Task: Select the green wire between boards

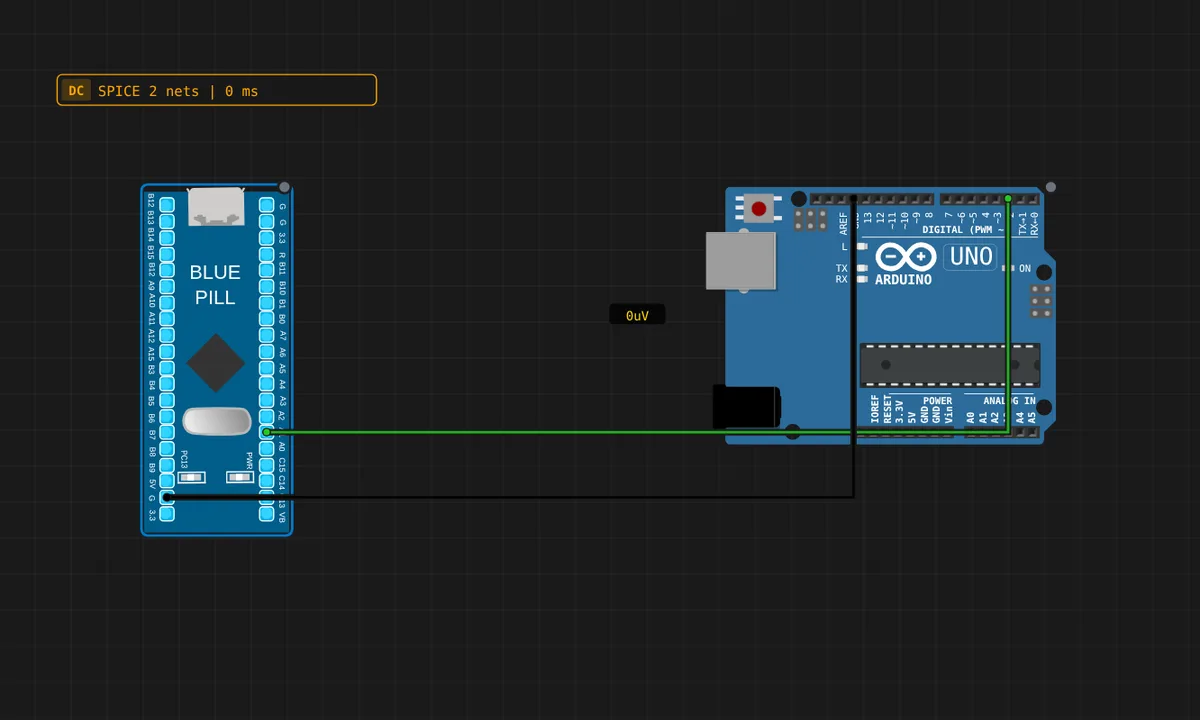Action: click(636, 432)
